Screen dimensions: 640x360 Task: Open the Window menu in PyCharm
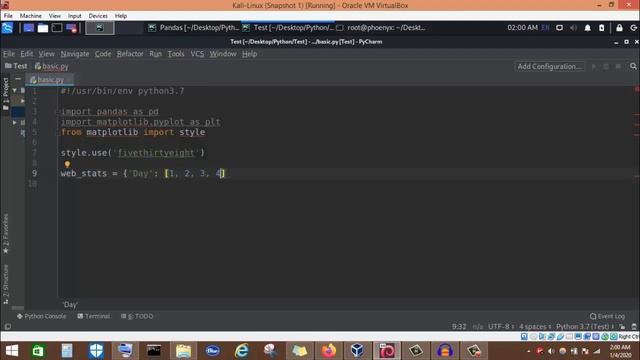[223, 54]
